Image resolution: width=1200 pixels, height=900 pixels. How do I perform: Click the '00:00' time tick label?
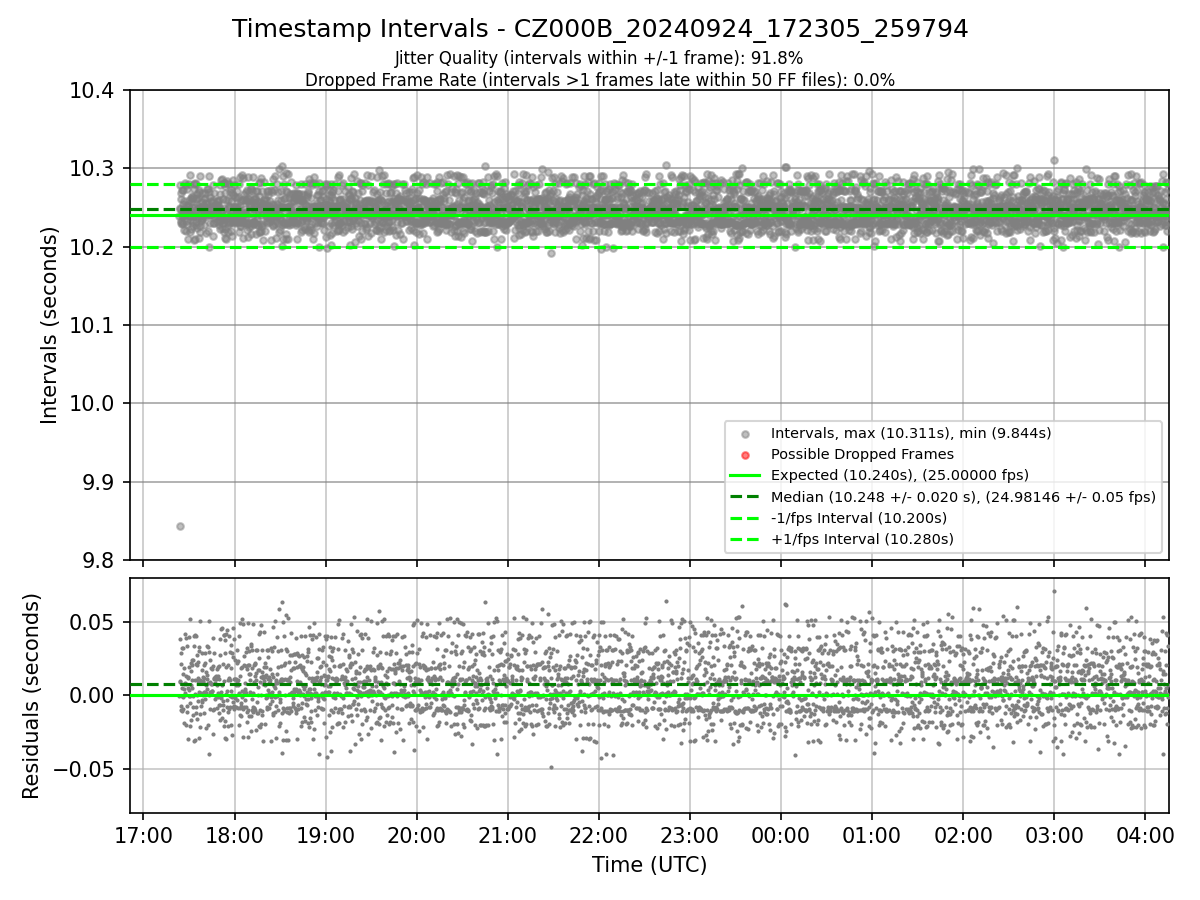coord(780,834)
